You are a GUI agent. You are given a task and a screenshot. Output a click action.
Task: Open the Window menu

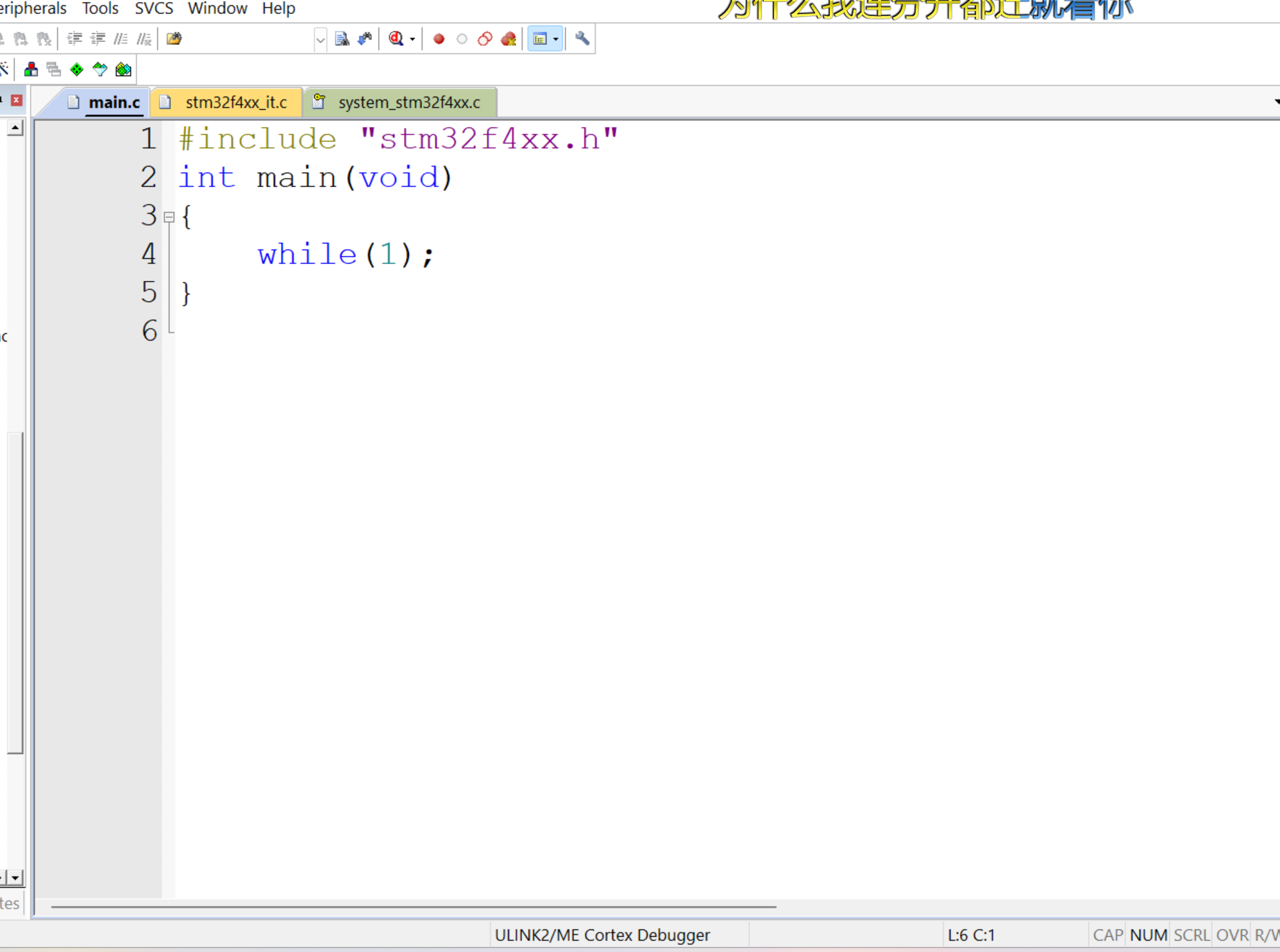tap(217, 9)
